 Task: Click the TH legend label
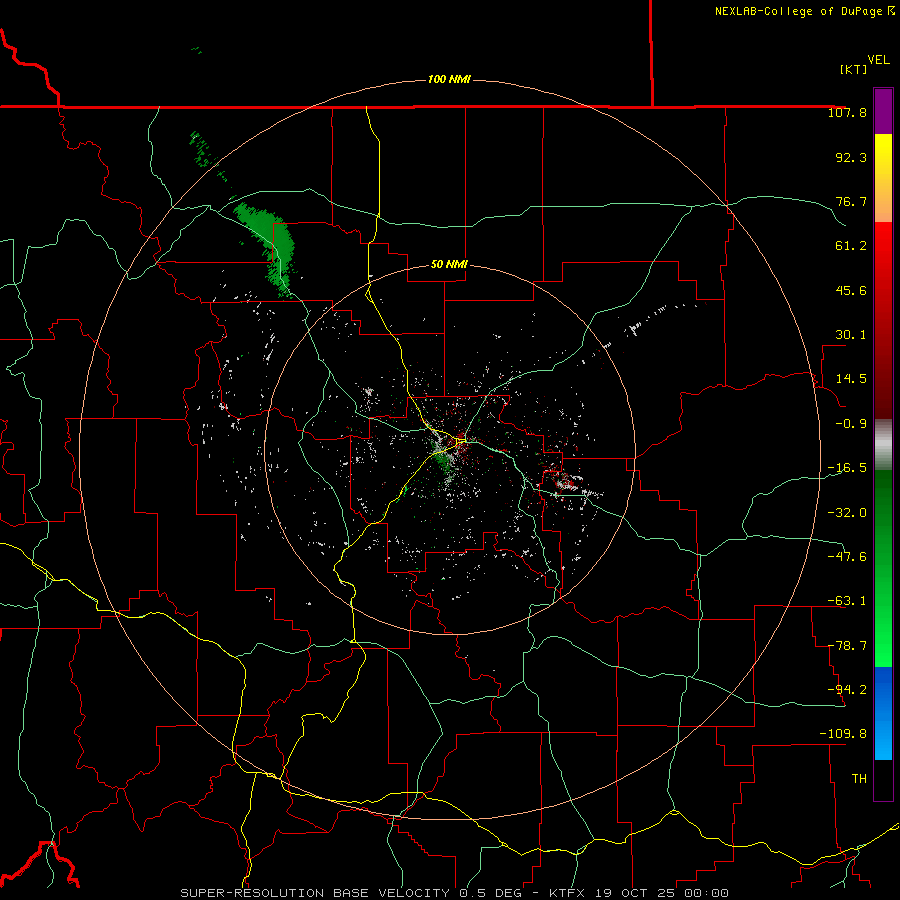click(x=859, y=779)
